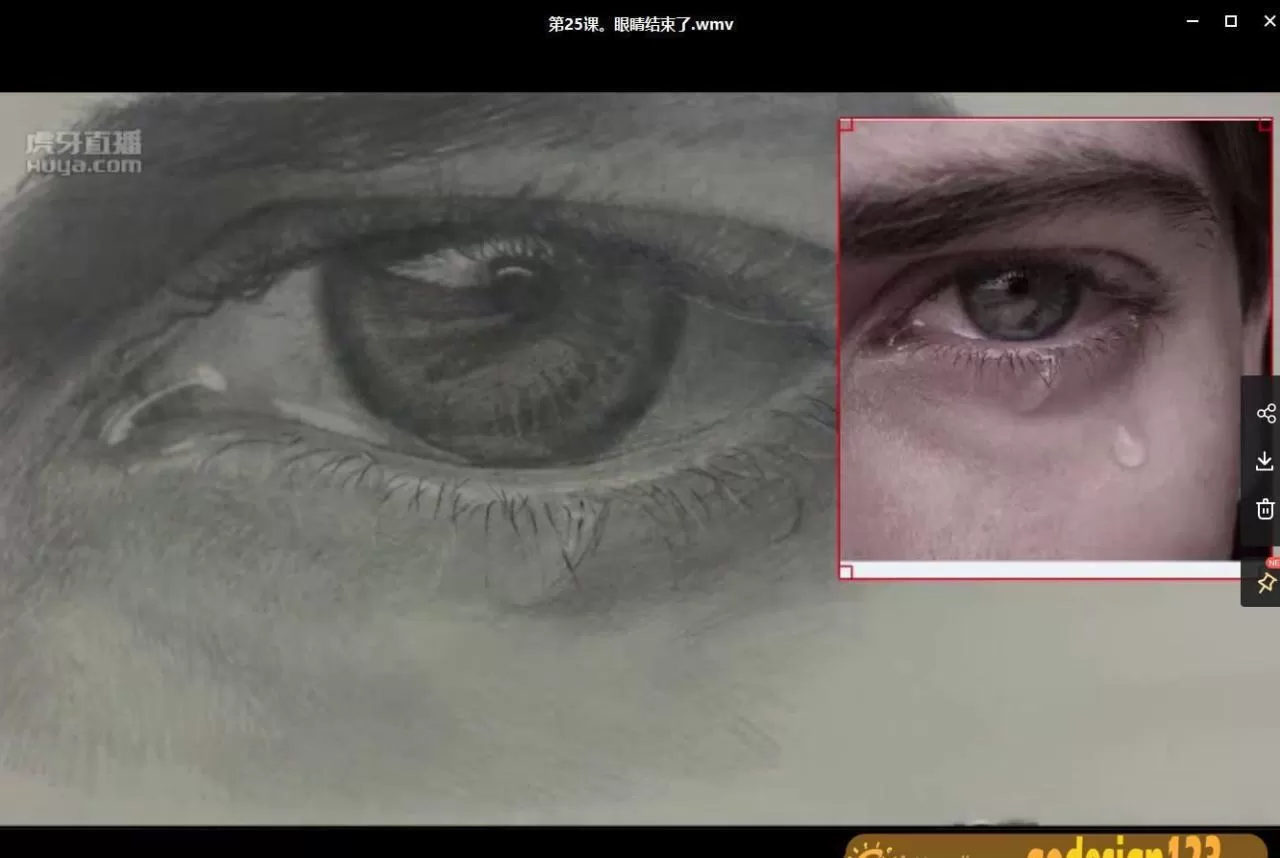Viewport: 1280px width, 858px height.
Task: Click the godesign123 text in orange banner
Action: tap(1120, 849)
